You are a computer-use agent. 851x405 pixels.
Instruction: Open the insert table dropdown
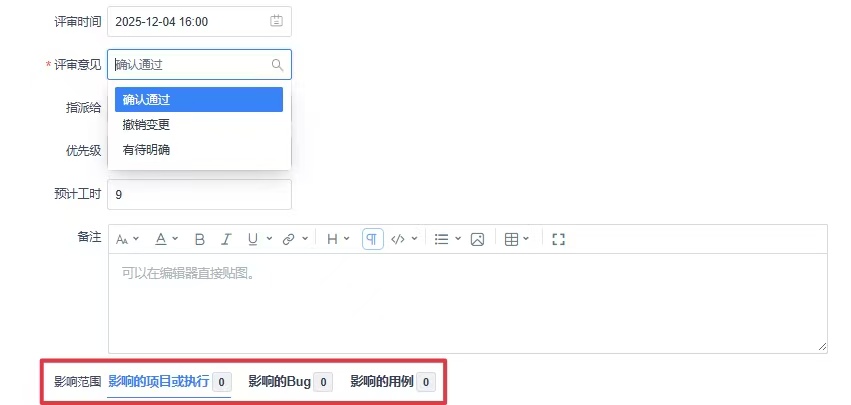[x=517, y=239]
